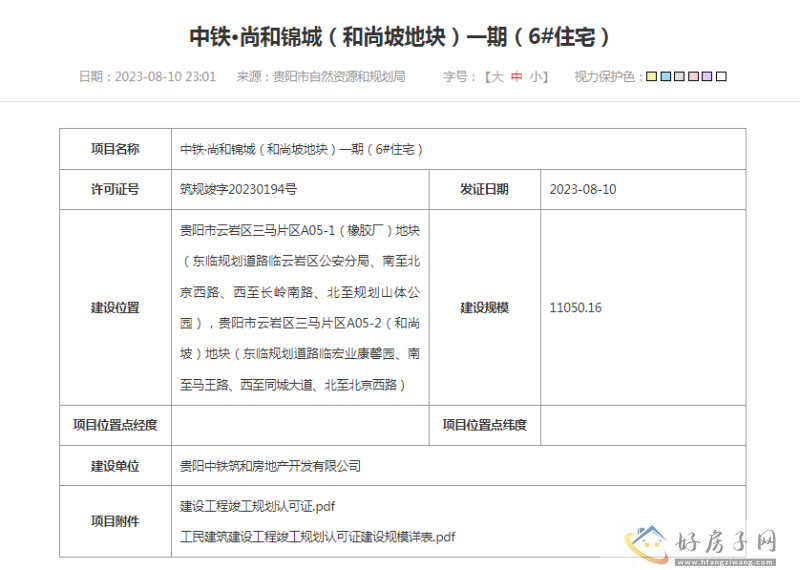This screenshot has height=570, width=800.
Task: Click company name 贵阳中铁筑和房地产开发有限公司
Action: [x=270, y=466]
